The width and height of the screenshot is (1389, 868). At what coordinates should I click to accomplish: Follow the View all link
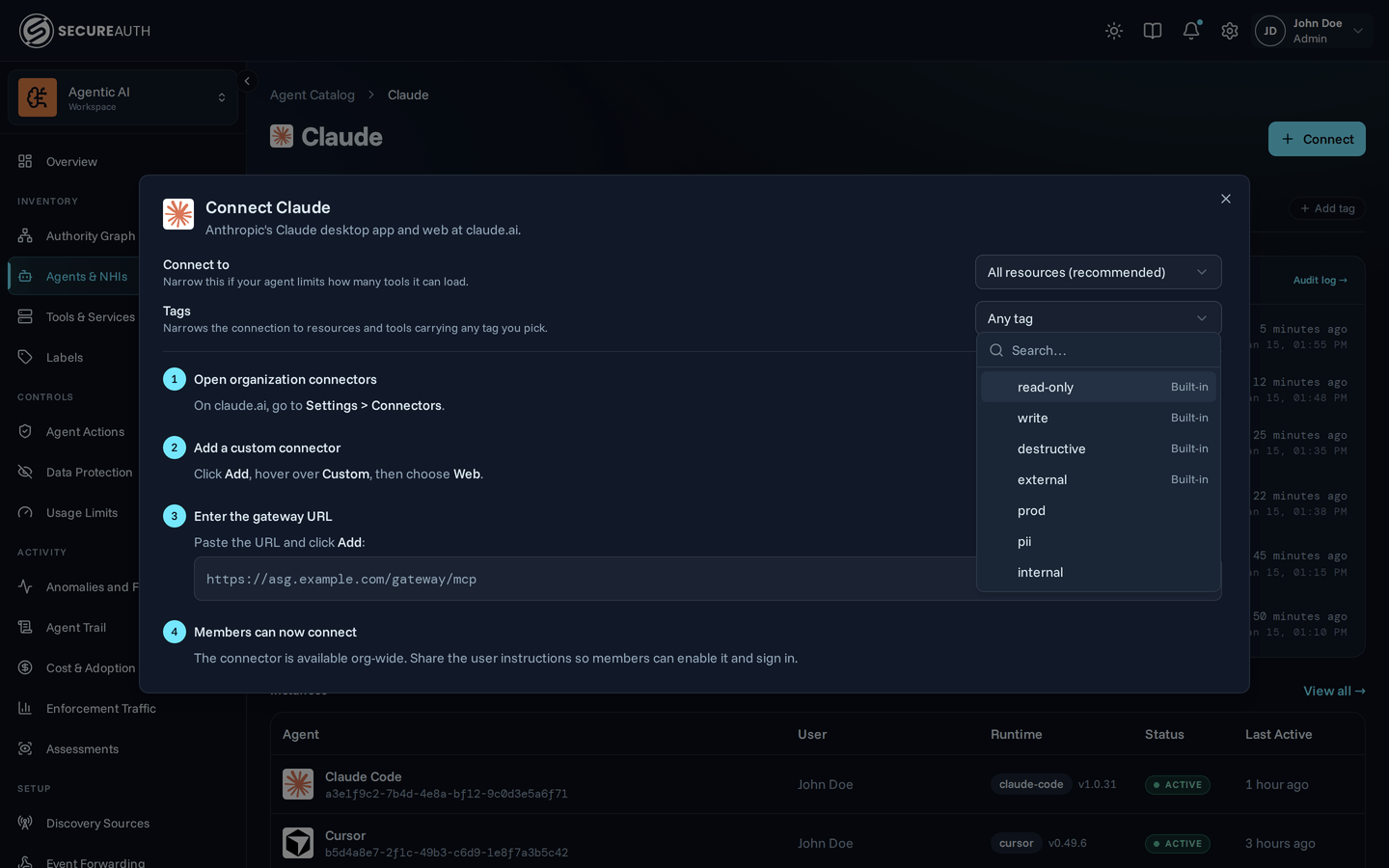1334,691
